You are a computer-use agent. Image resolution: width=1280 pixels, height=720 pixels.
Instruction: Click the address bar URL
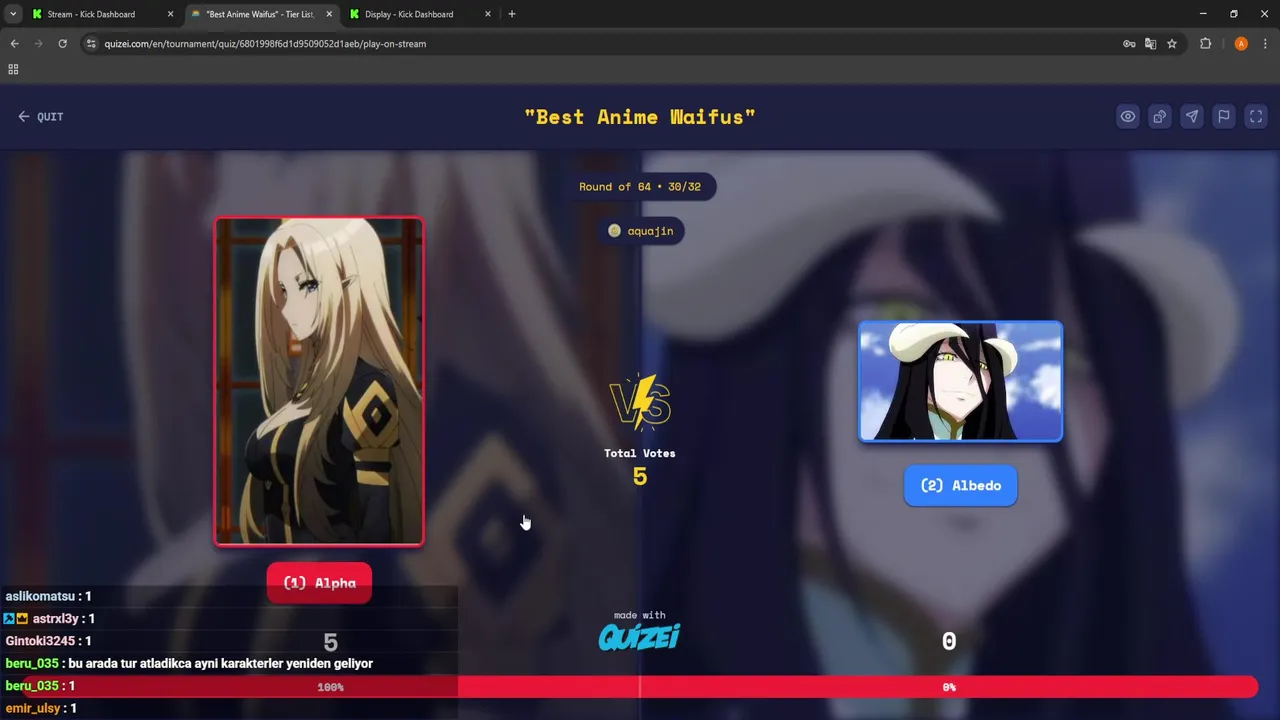coord(265,44)
